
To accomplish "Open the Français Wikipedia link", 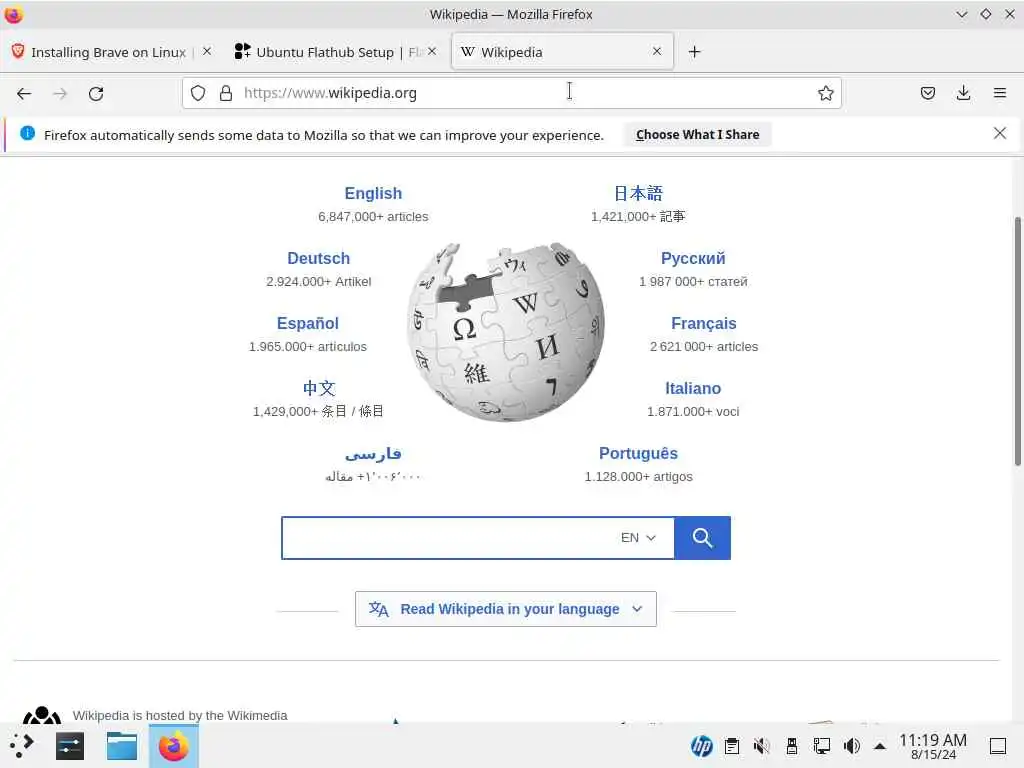I will click(x=703, y=323).
